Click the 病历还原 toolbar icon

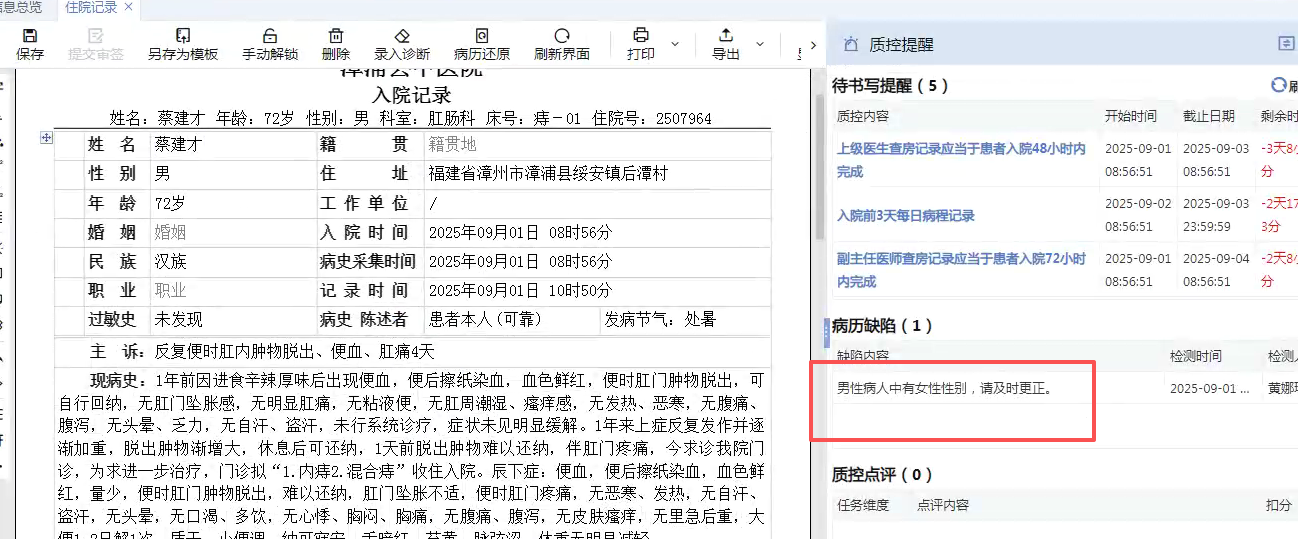(482, 35)
